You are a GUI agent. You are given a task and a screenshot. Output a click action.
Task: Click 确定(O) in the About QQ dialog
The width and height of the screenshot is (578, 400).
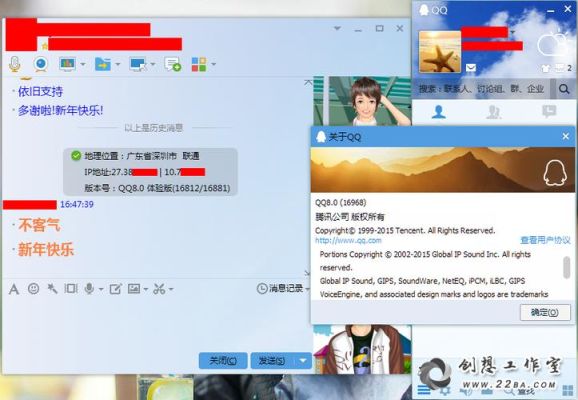coord(545,313)
